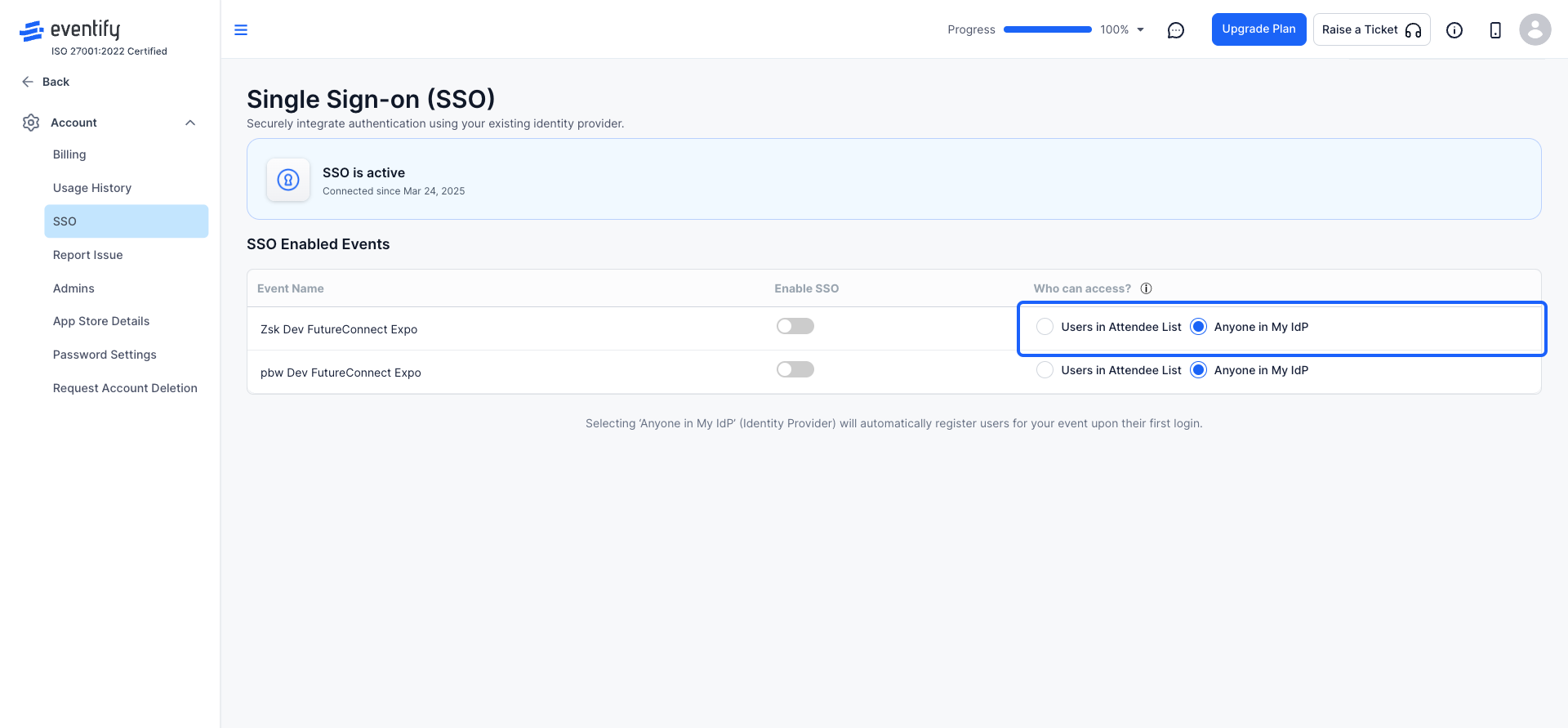This screenshot has width=1568, height=728.
Task: Enable SSO for Zsk Dev FutureConnect Expo
Action: [795, 326]
